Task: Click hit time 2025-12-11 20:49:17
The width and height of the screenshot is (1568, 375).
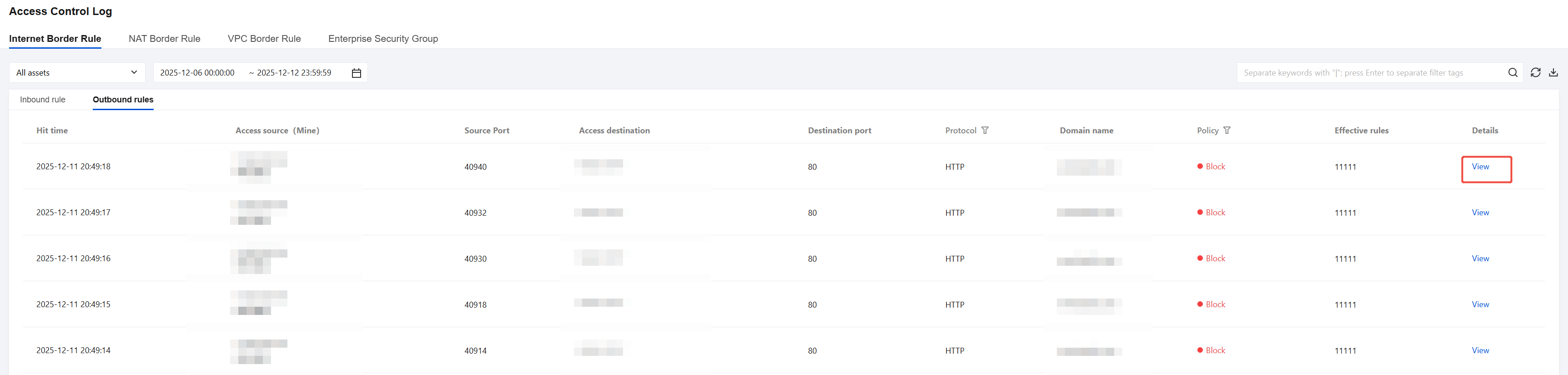Action: coord(73,213)
